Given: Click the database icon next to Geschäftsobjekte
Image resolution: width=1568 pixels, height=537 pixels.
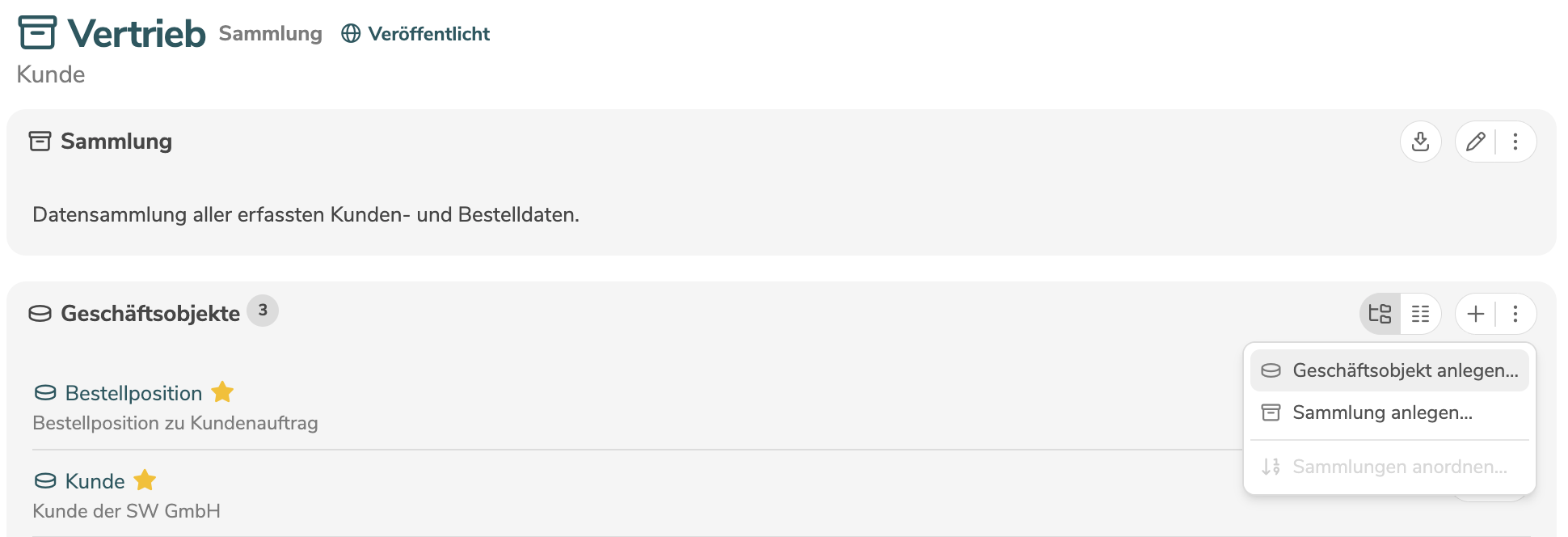Looking at the screenshot, I should pos(41,311).
